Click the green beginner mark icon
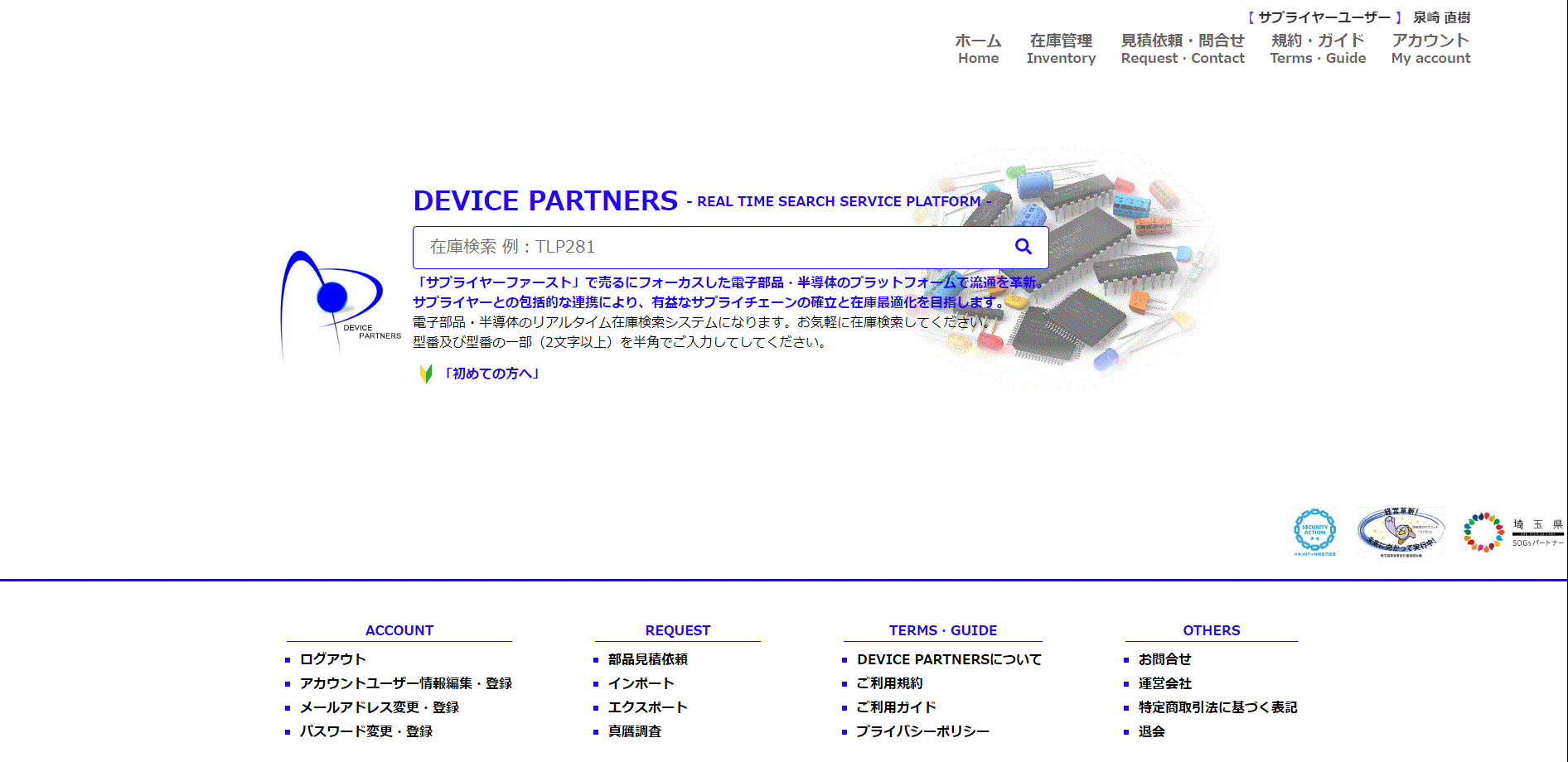1568x762 pixels. coord(426,374)
